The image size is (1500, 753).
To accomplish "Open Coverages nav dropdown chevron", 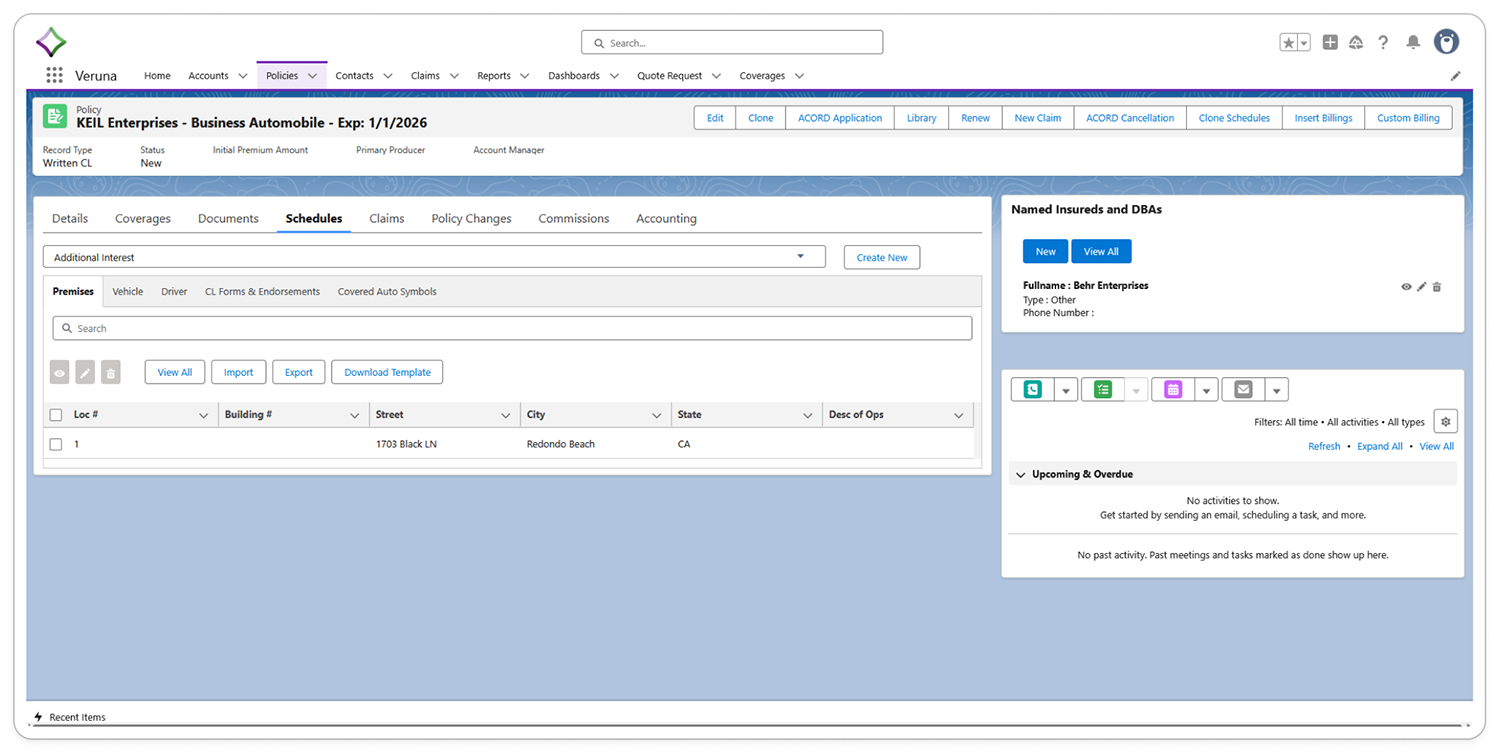I will pos(799,76).
